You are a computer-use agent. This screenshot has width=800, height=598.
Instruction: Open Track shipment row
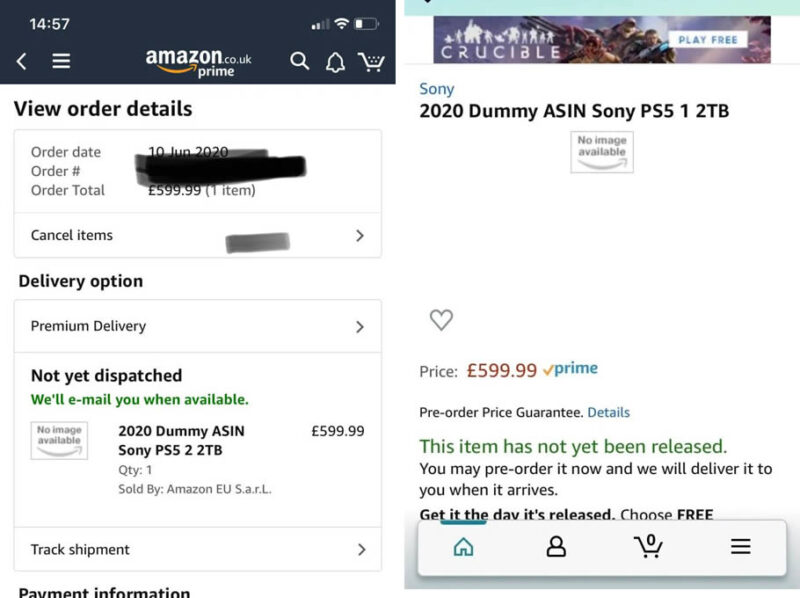[198, 549]
